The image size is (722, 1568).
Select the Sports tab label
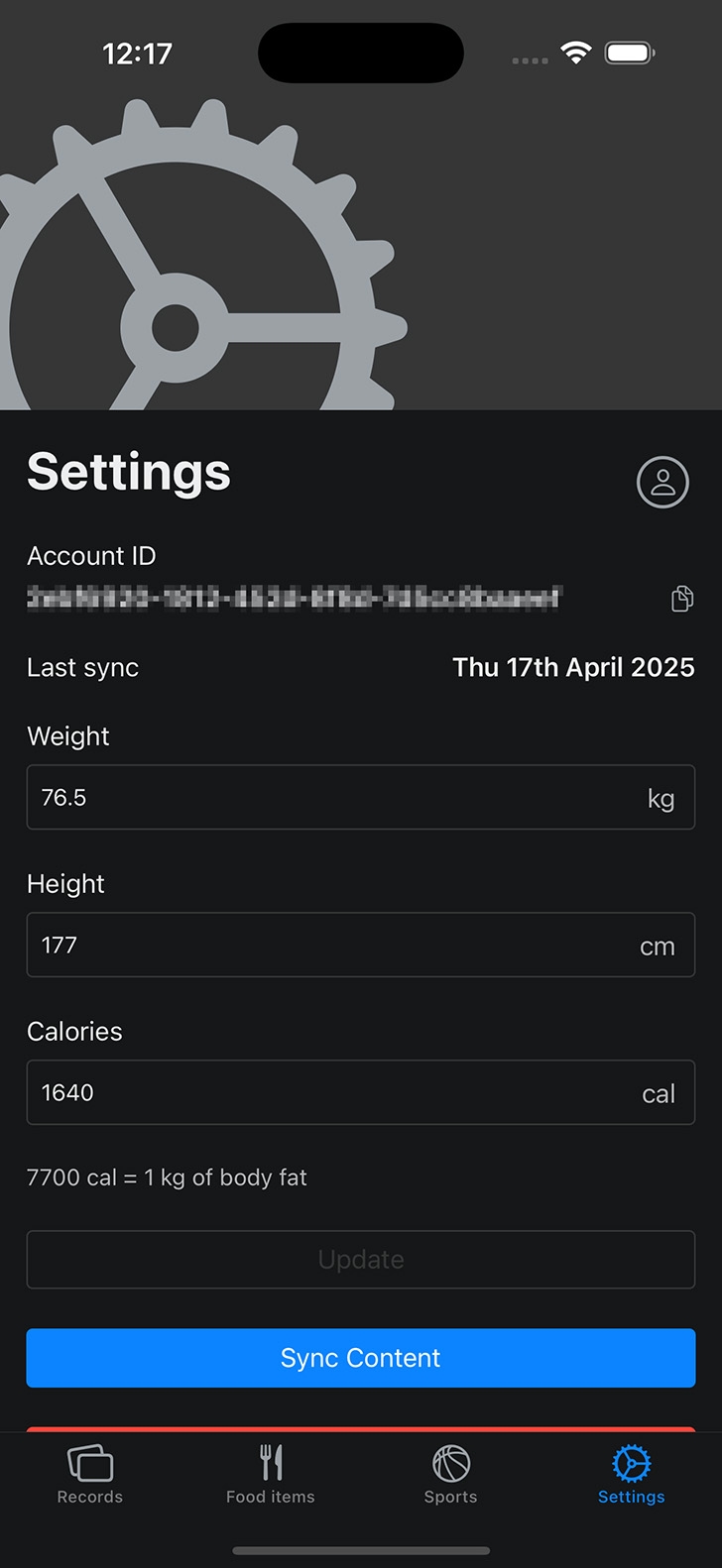tap(451, 1497)
